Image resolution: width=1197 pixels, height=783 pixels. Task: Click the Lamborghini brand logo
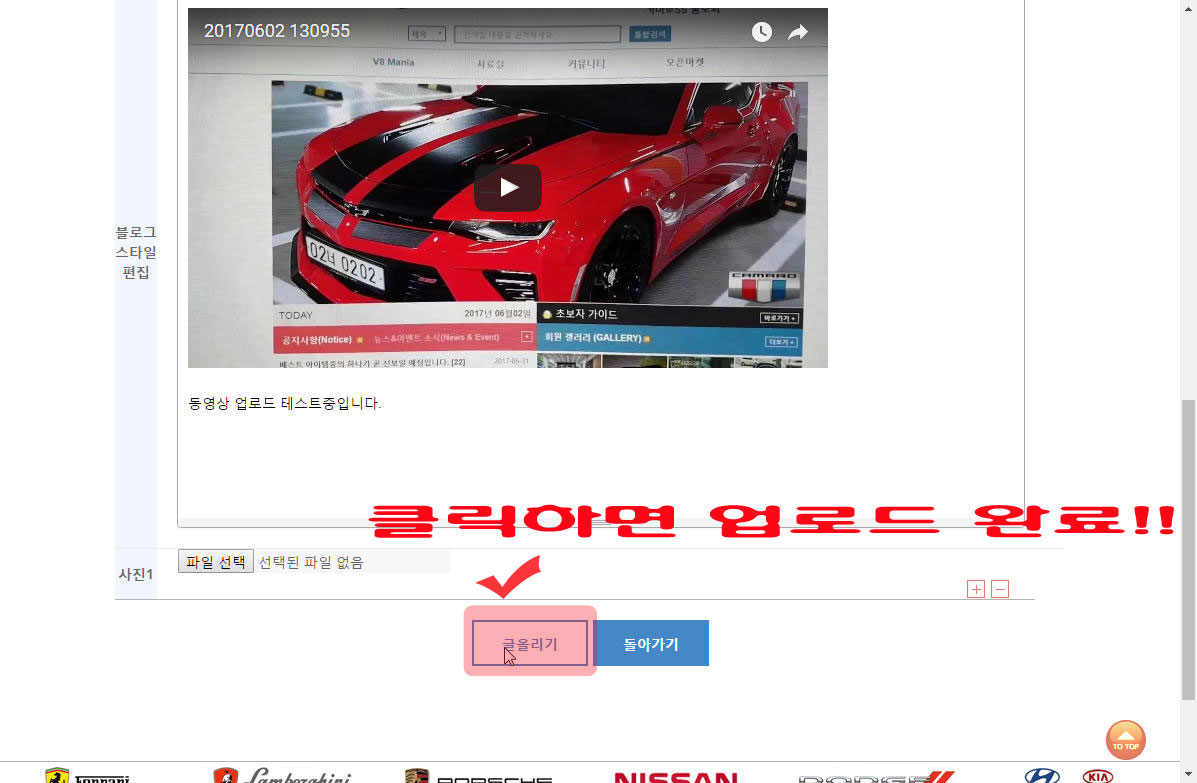pyautogui.click(x=282, y=775)
